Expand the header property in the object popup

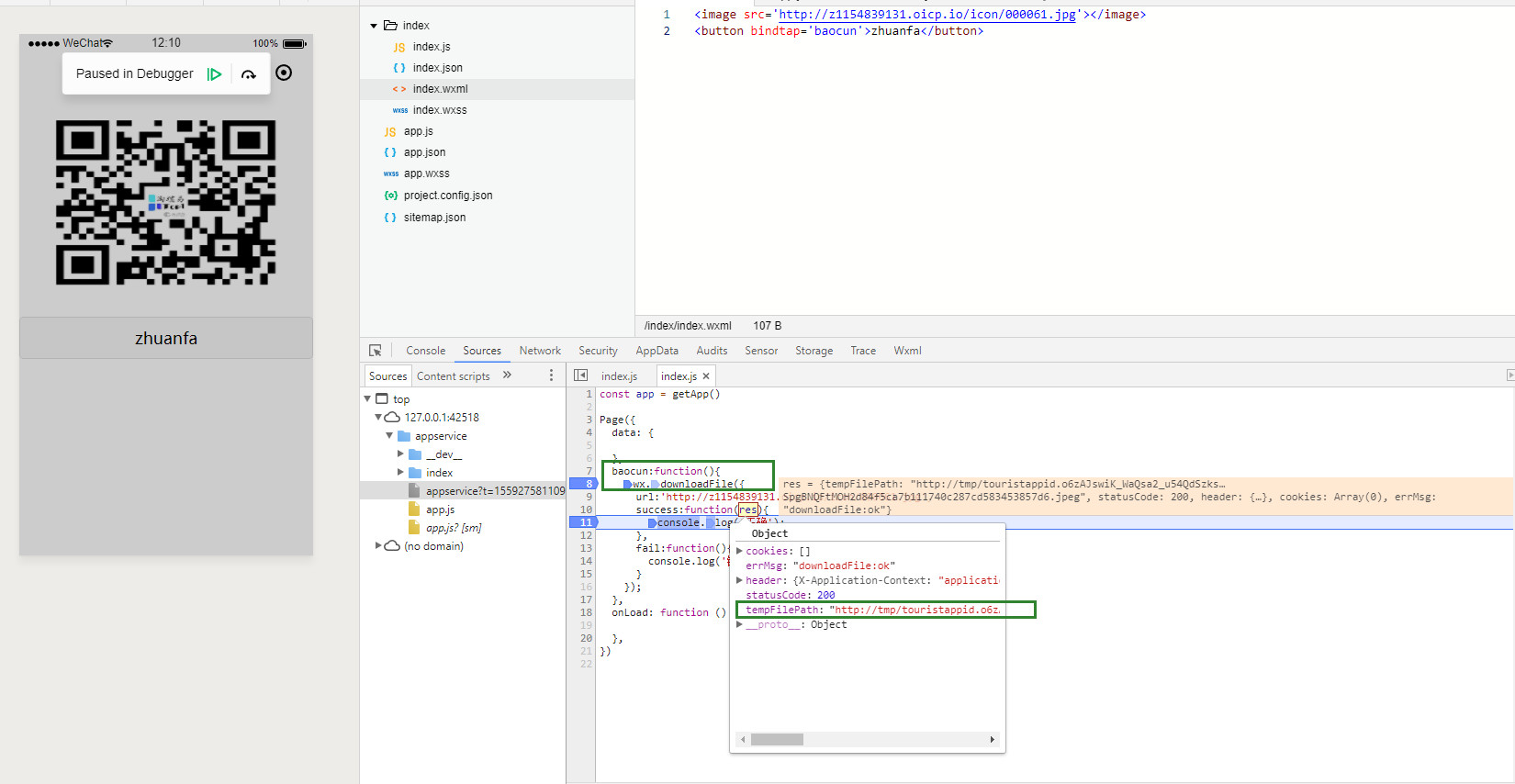pos(739,580)
